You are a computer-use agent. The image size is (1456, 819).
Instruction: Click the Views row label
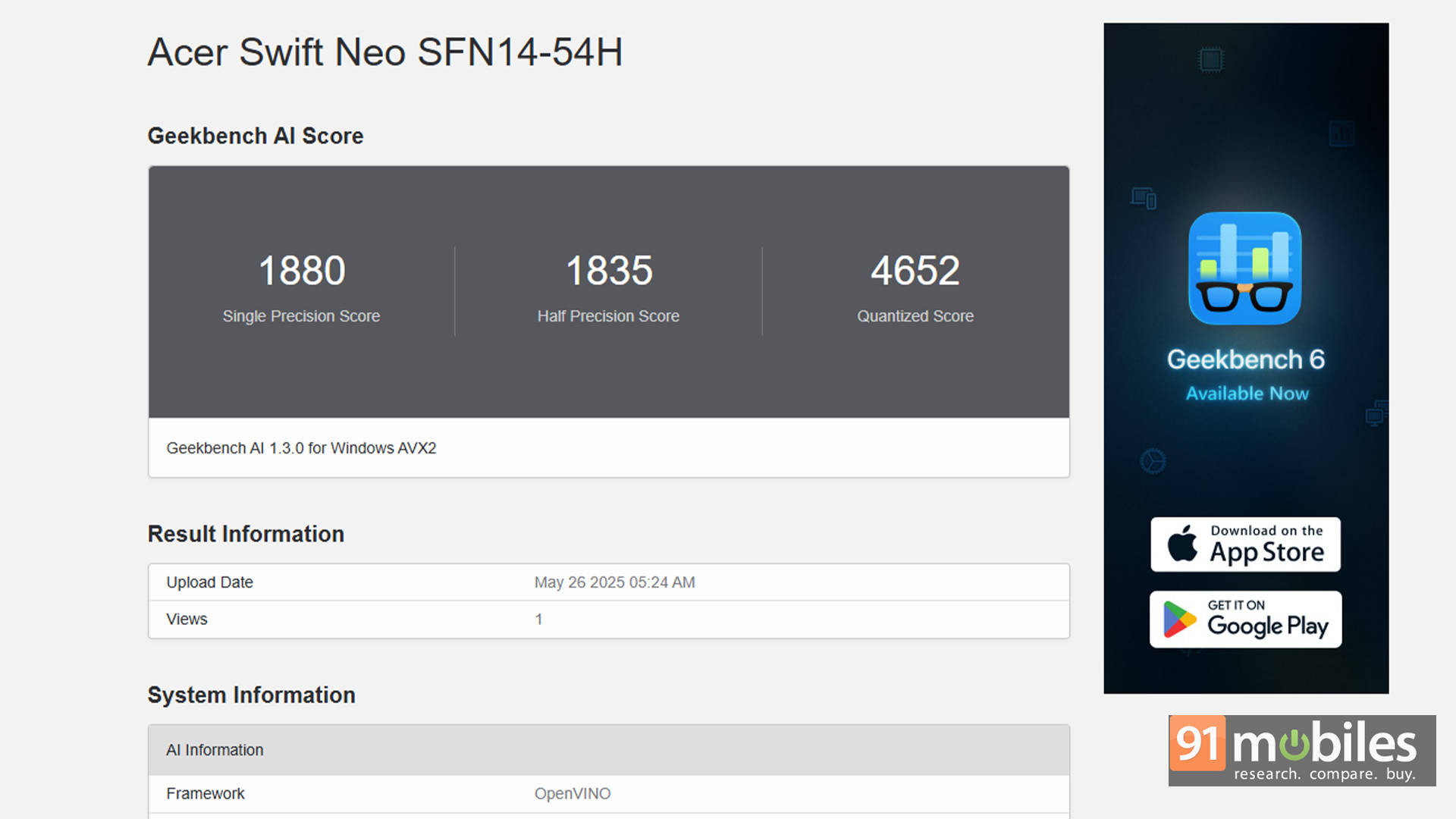pos(187,620)
